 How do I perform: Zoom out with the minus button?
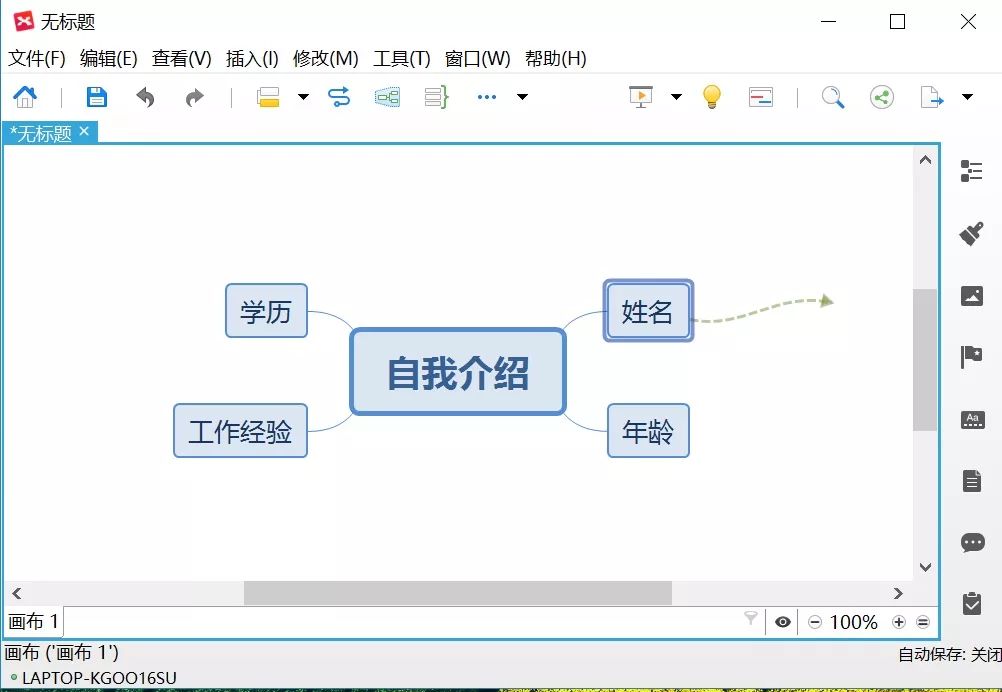[815, 622]
